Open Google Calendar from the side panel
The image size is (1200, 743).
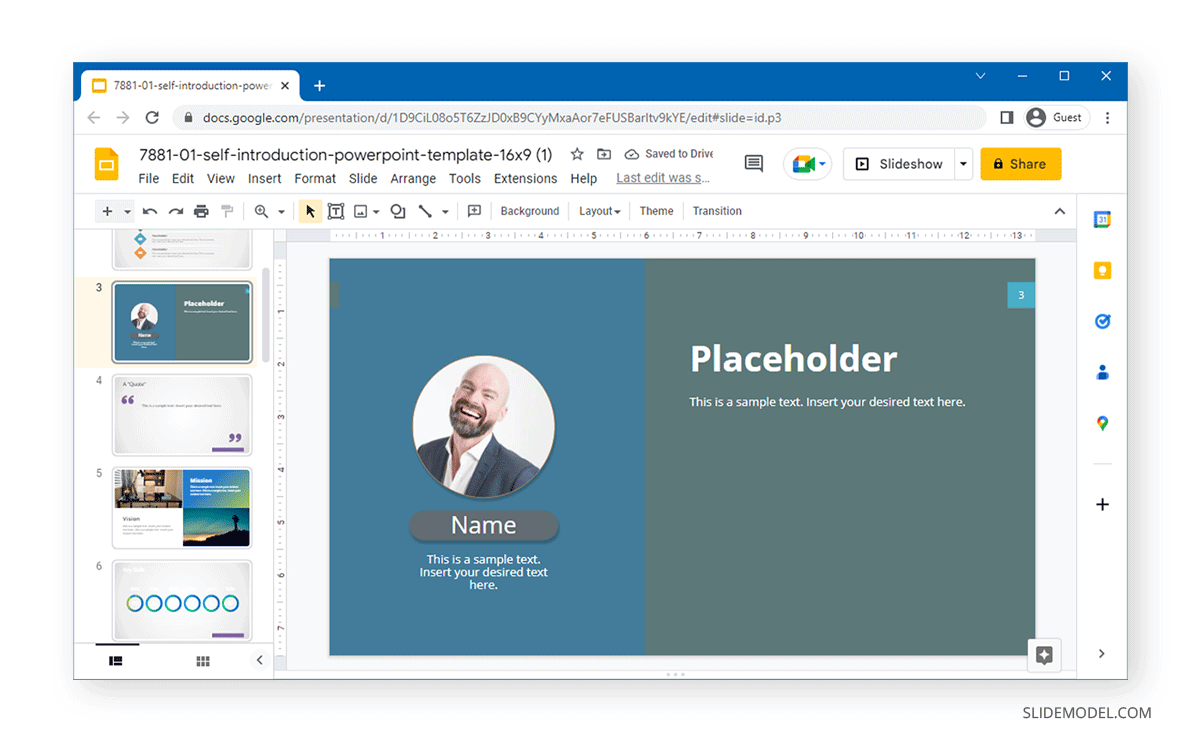[1102, 219]
